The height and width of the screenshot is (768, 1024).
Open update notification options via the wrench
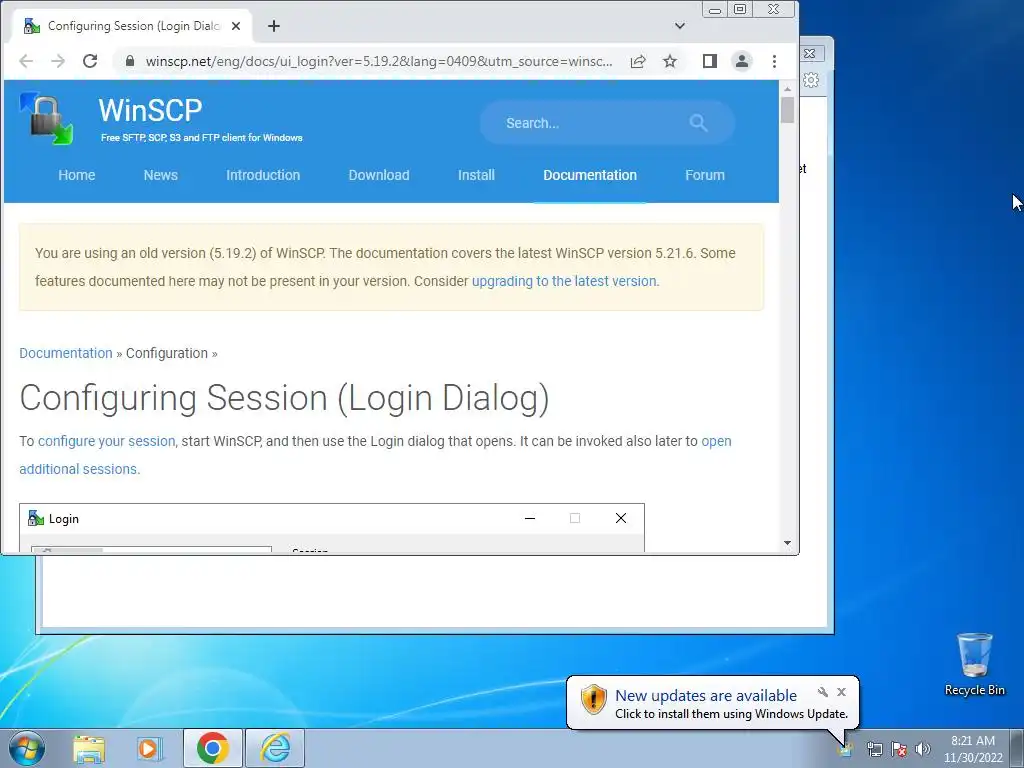click(x=823, y=692)
